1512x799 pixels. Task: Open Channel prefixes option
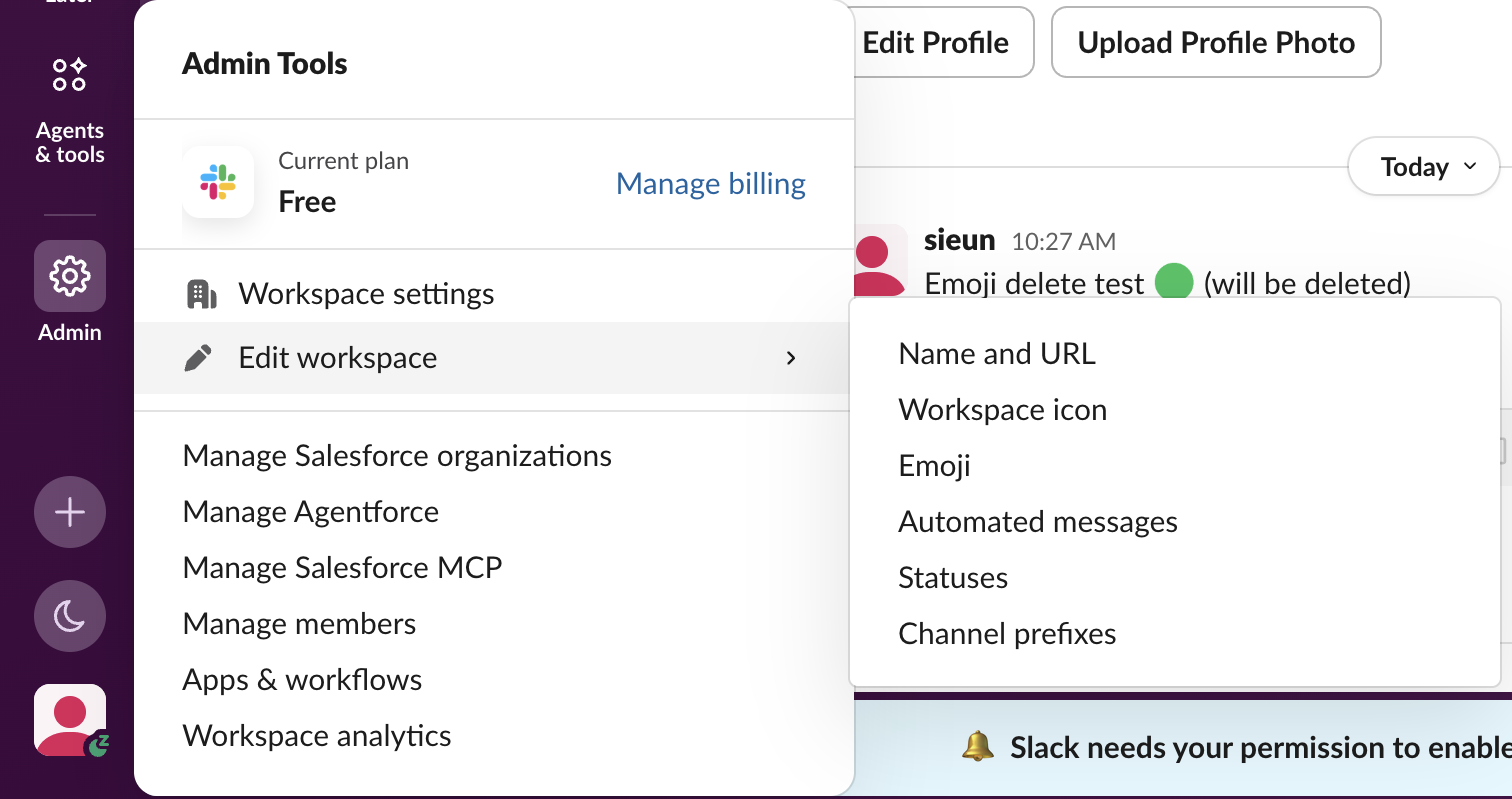1174,634
